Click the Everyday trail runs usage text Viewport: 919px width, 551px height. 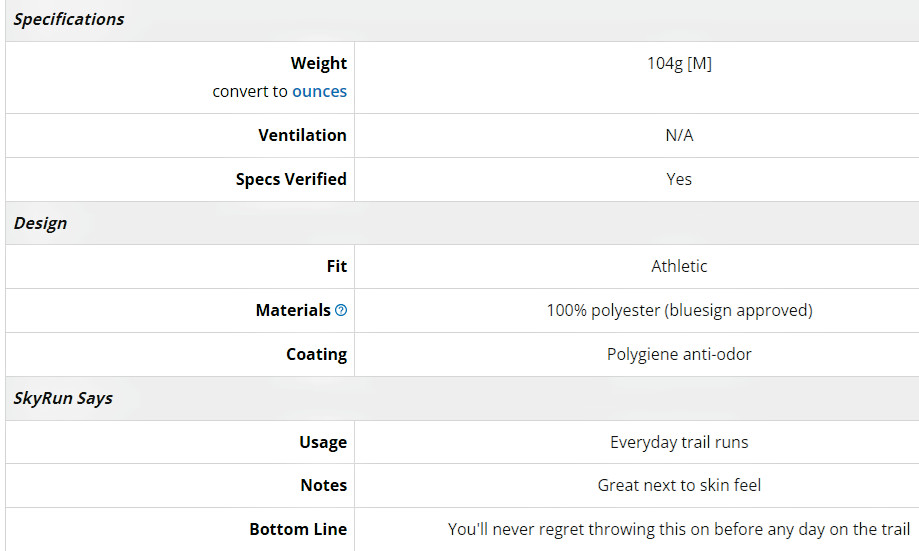point(679,442)
